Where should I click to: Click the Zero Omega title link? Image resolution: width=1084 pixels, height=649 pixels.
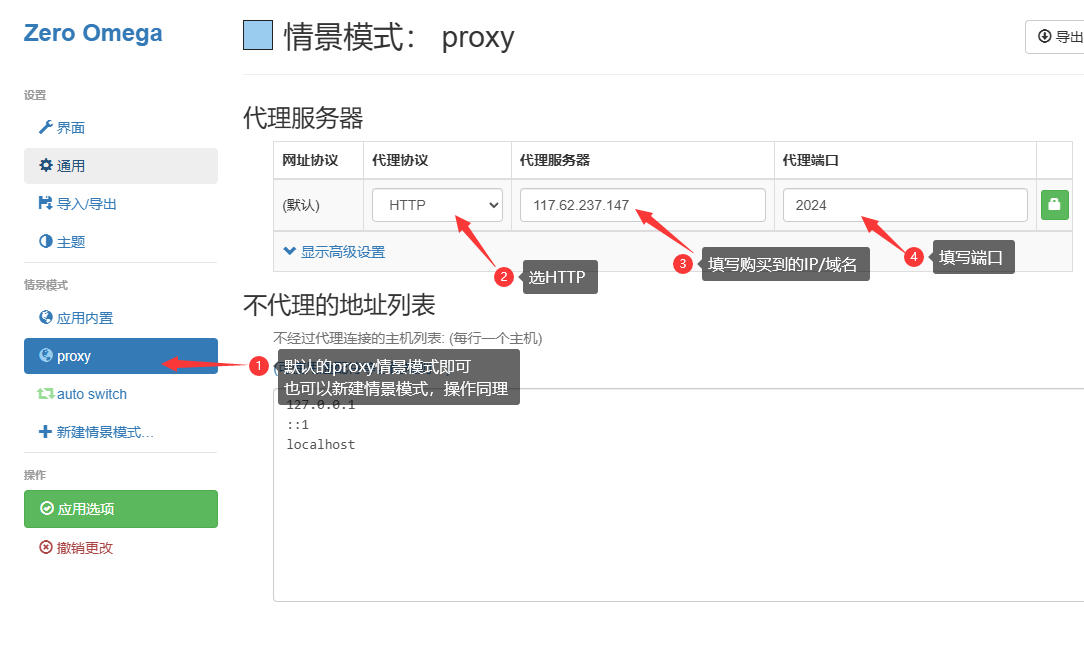click(x=92, y=33)
